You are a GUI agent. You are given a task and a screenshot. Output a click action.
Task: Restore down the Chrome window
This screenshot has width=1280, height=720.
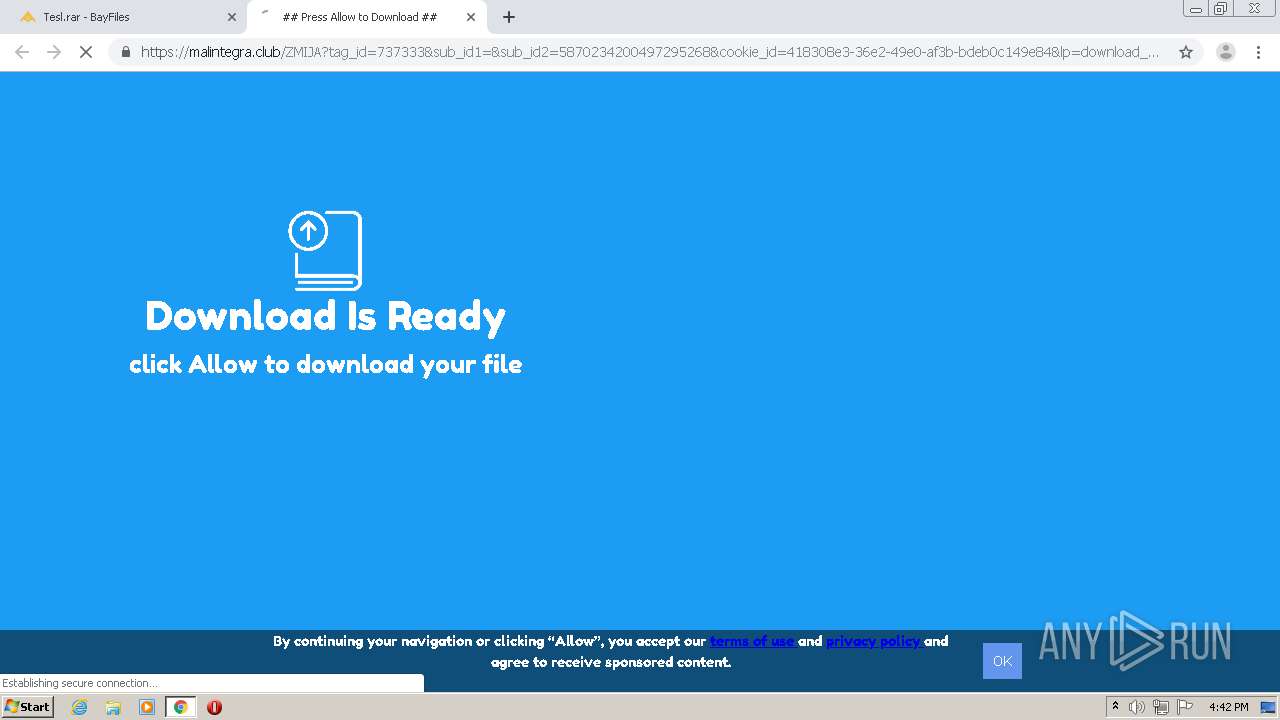pos(1221,9)
